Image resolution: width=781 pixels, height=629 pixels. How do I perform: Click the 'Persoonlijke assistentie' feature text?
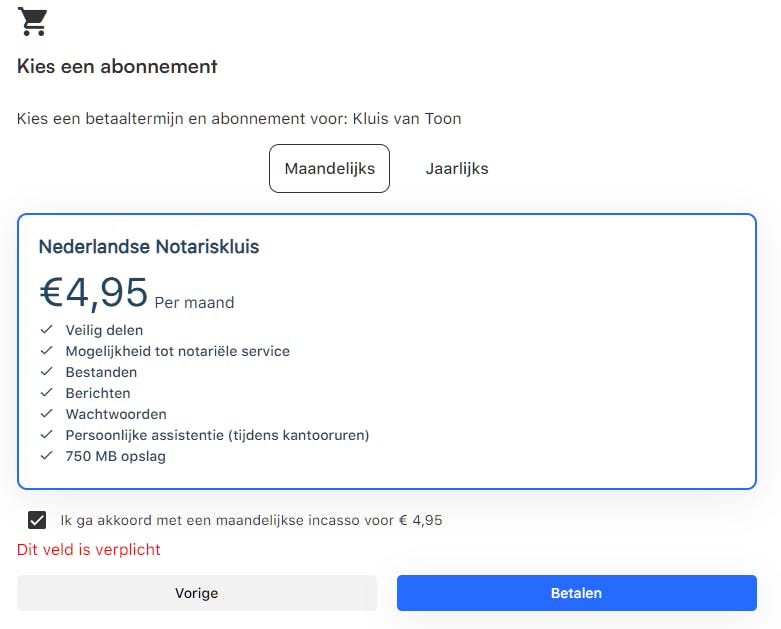[x=217, y=435]
